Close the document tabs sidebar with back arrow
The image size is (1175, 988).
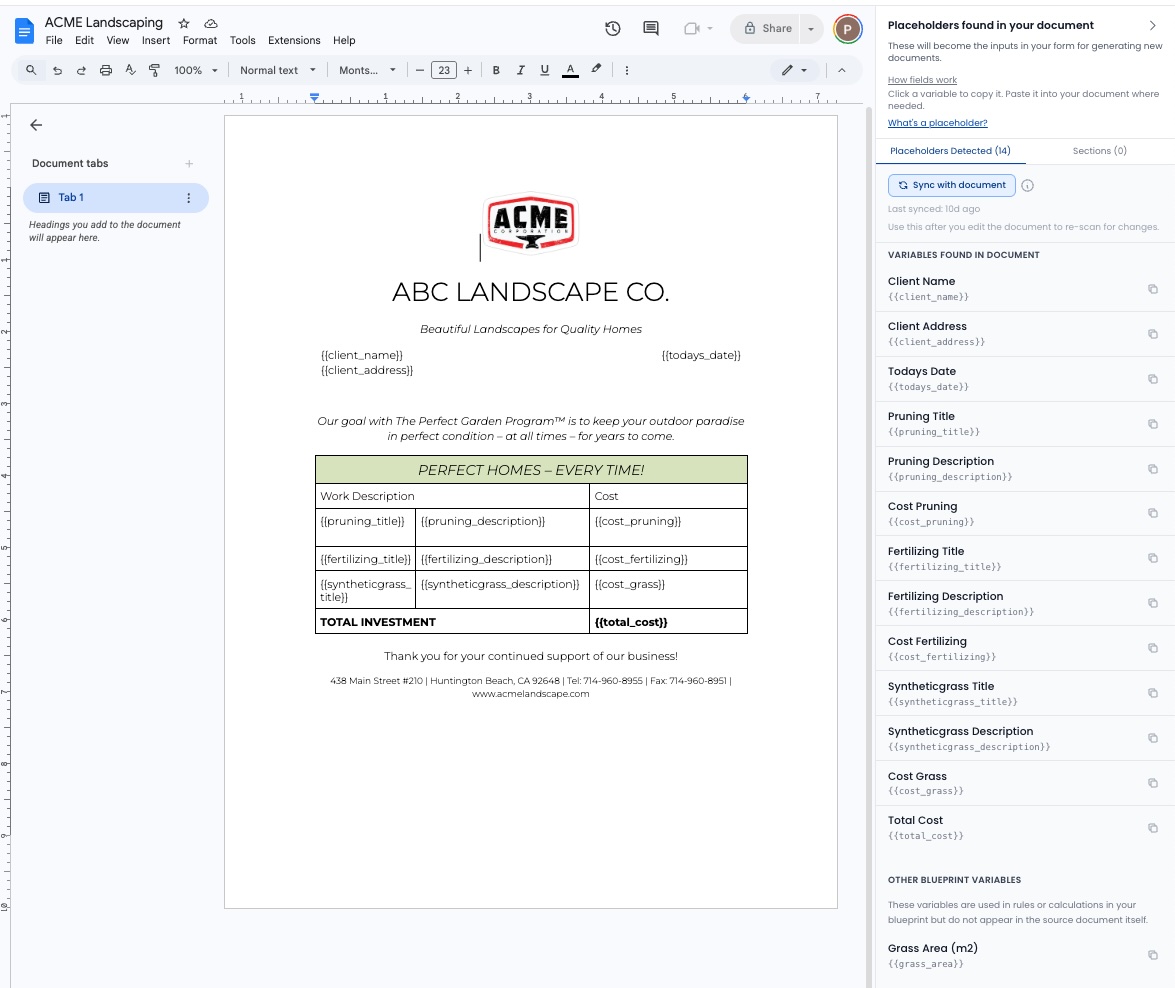[x=36, y=125]
